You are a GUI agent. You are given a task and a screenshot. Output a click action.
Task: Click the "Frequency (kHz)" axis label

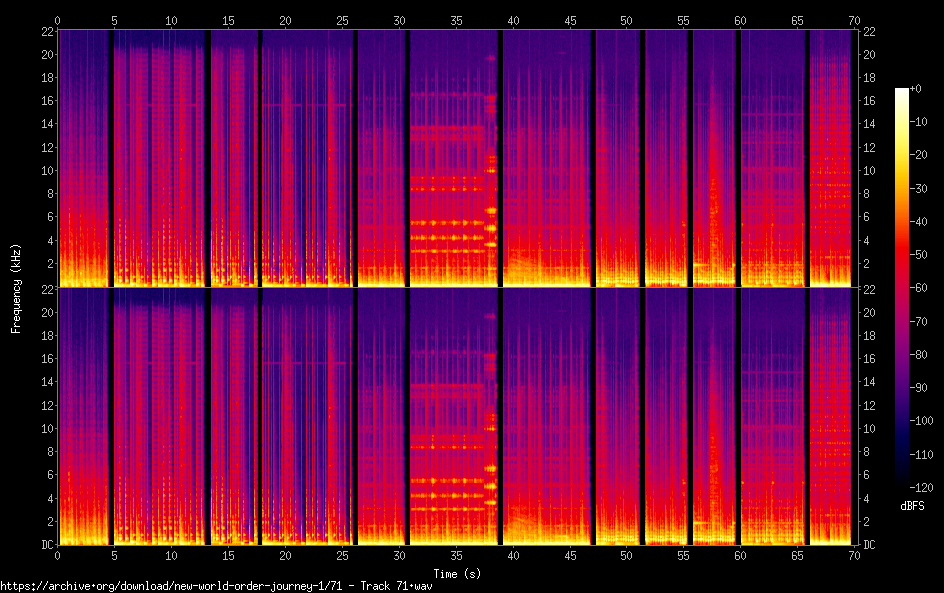16,287
